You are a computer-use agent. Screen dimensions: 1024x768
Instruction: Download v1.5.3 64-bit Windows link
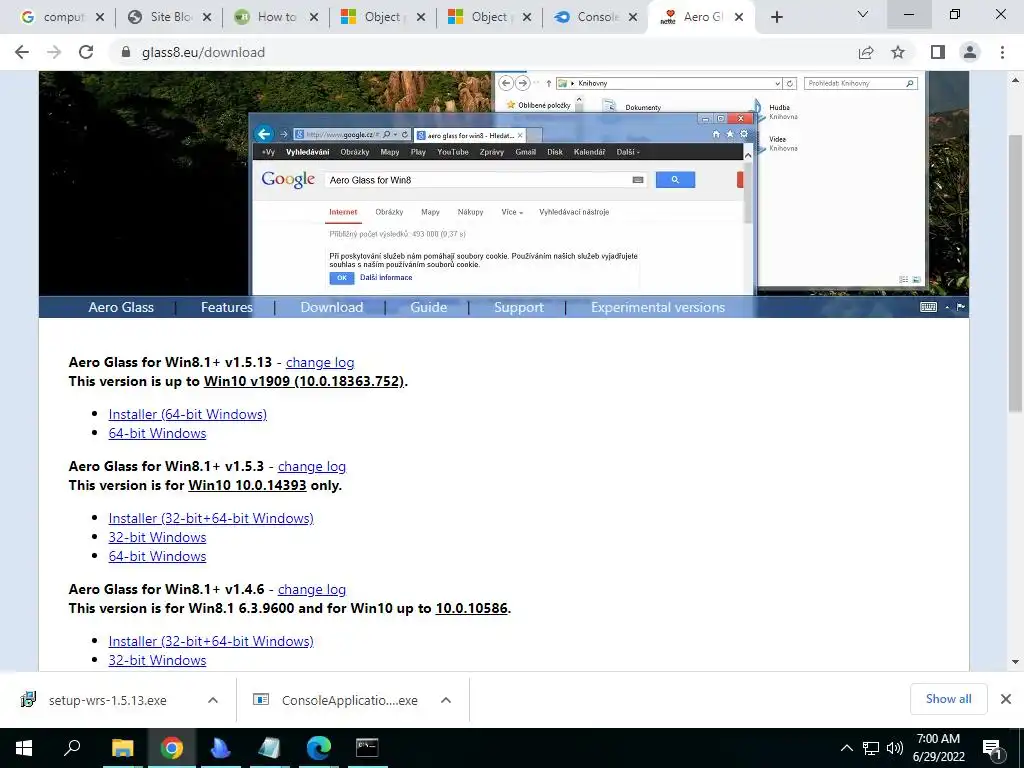coord(157,556)
